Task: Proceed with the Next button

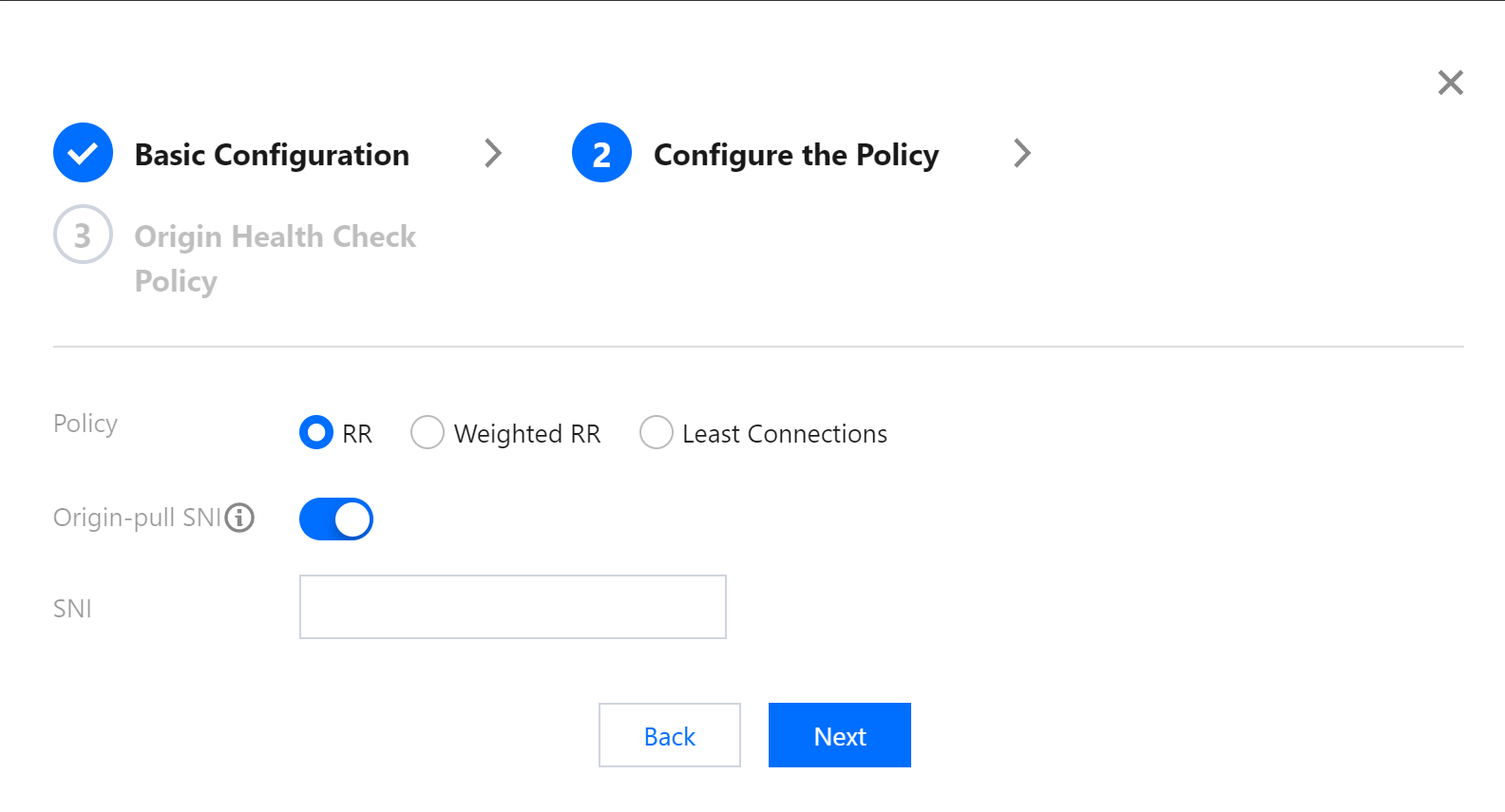Action: [x=839, y=735]
